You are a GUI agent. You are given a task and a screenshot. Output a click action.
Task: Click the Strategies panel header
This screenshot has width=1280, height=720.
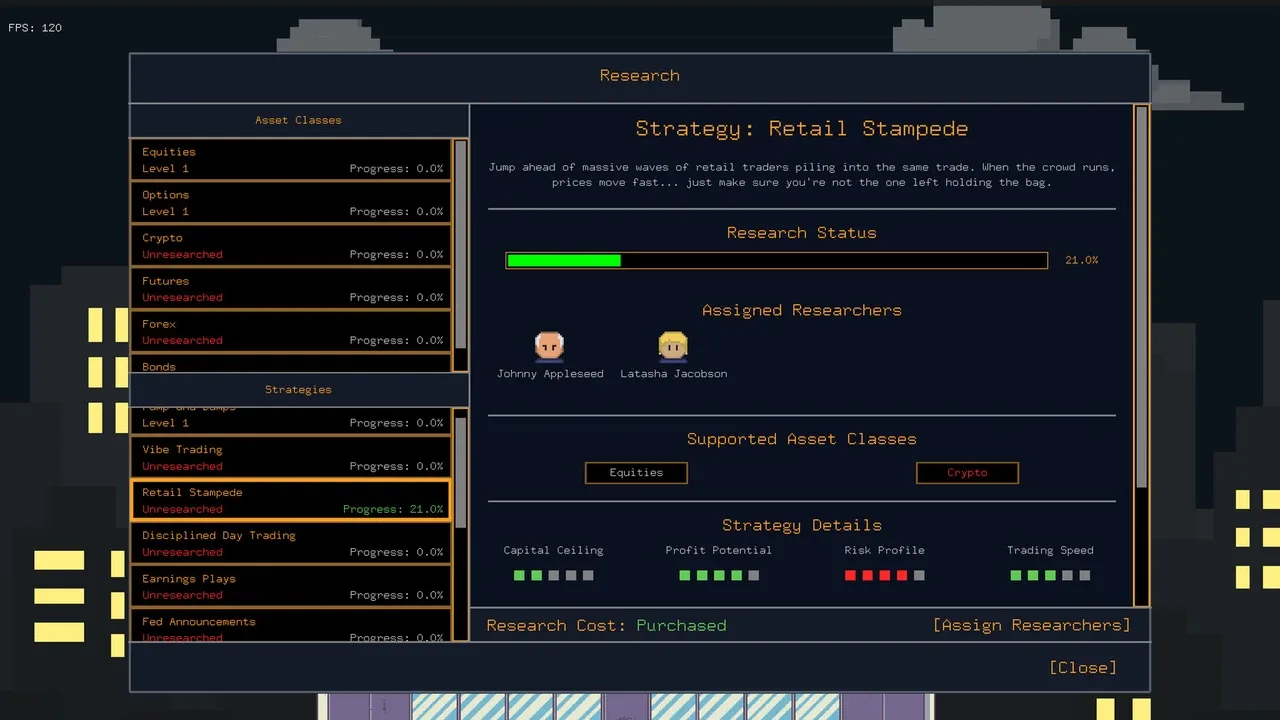[299, 389]
